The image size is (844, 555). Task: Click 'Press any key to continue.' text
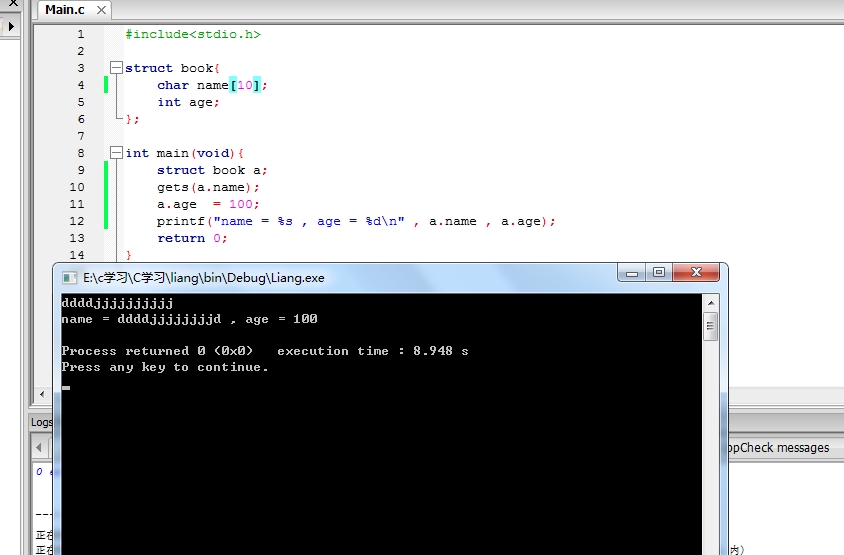click(x=165, y=367)
